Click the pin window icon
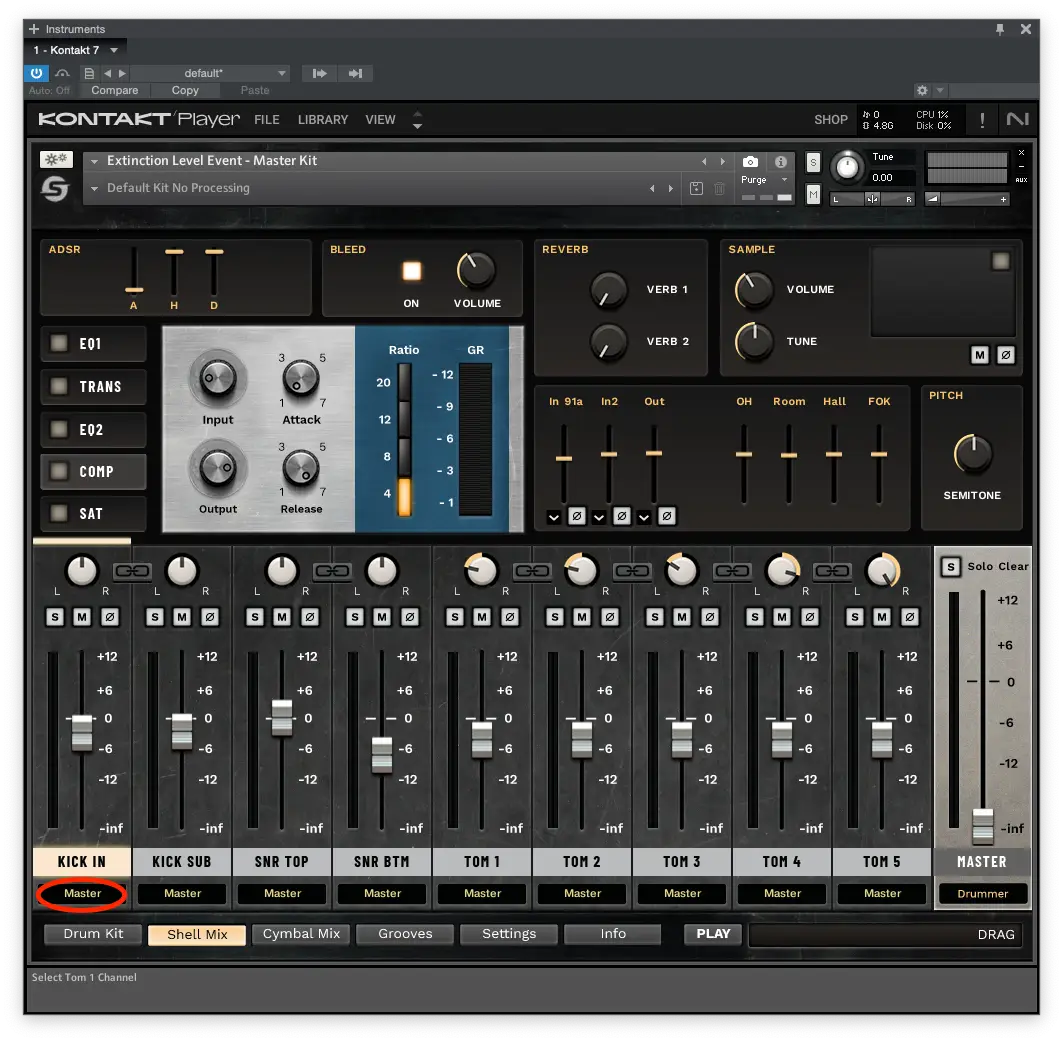The height and width of the screenshot is (1042, 1063). tap(1000, 29)
